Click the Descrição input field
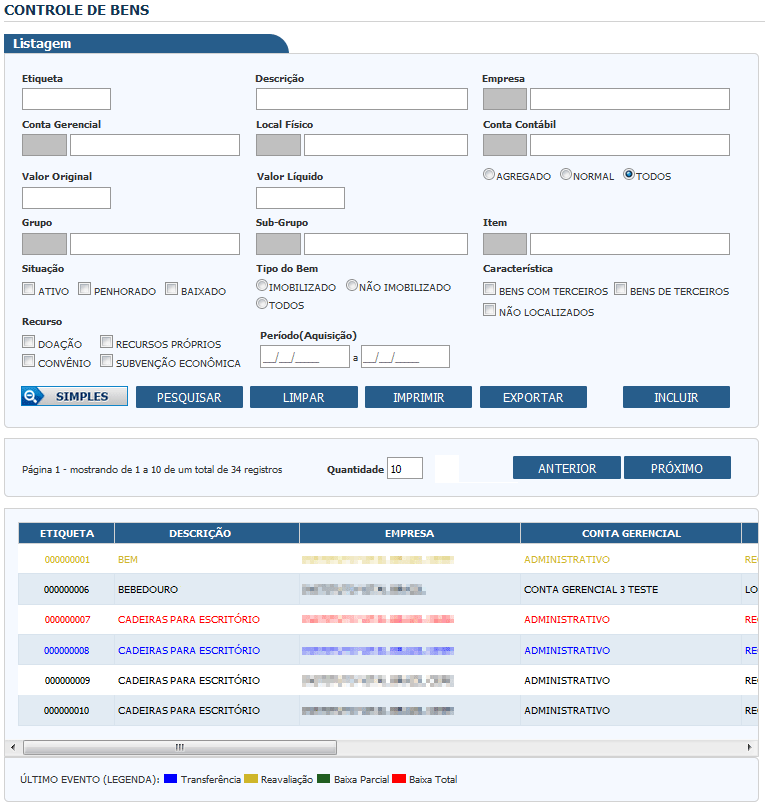This screenshot has height=807, width=765. (x=362, y=99)
